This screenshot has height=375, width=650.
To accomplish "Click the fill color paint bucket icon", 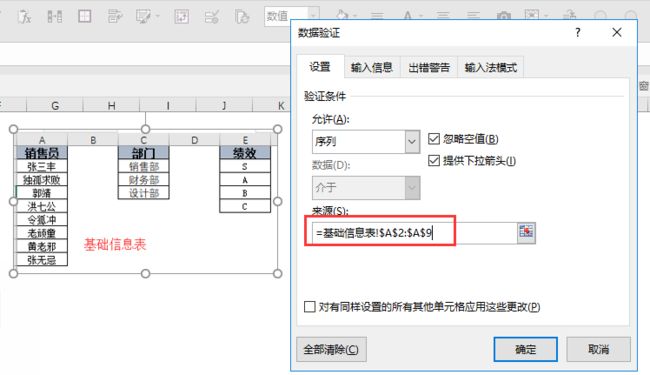I will point(342,16).
